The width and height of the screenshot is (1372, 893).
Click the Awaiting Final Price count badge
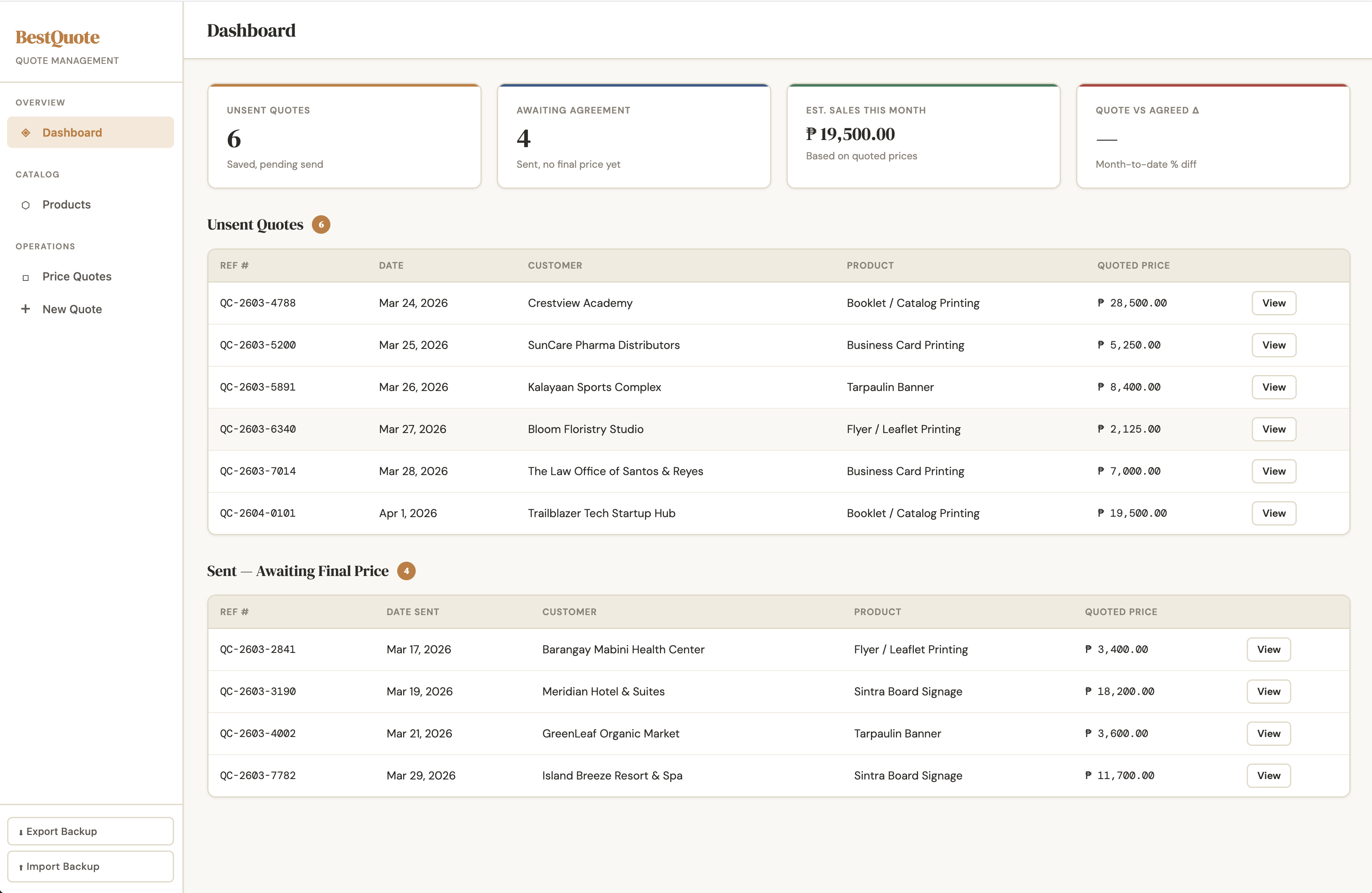tap(406, 571)
